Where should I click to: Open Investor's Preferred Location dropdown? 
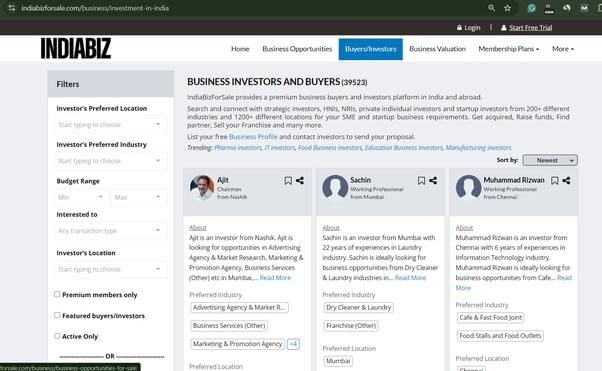point(111,124)
